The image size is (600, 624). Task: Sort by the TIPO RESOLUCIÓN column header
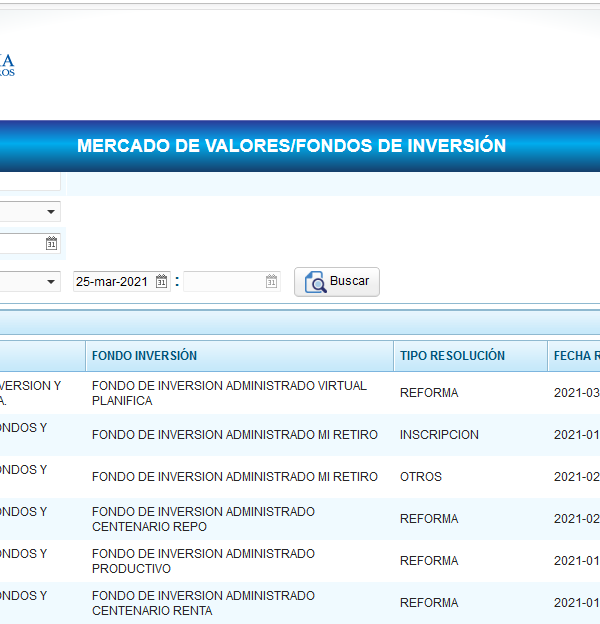(452, 356)
